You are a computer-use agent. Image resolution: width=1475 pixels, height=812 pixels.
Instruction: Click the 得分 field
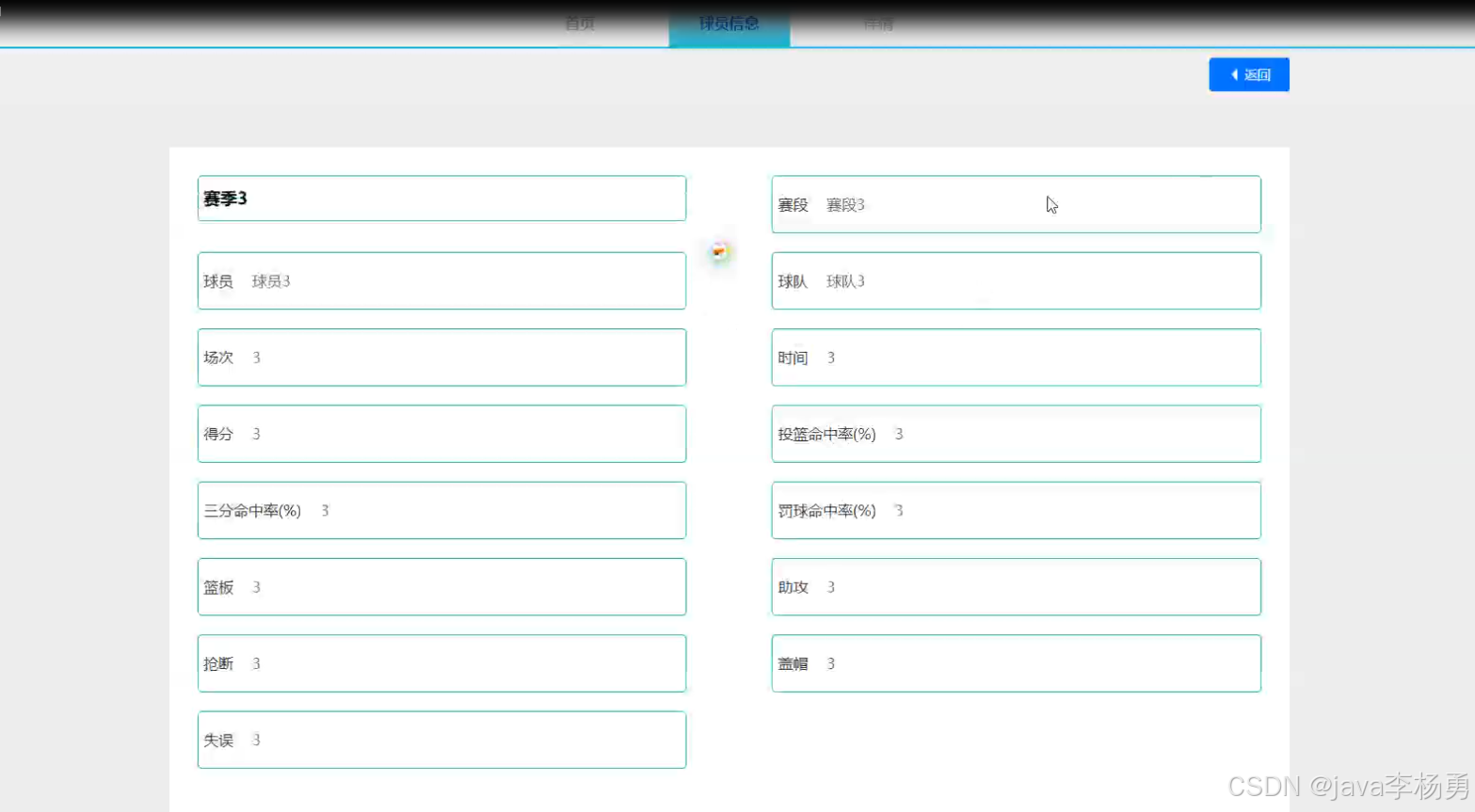tap(441, 434)
